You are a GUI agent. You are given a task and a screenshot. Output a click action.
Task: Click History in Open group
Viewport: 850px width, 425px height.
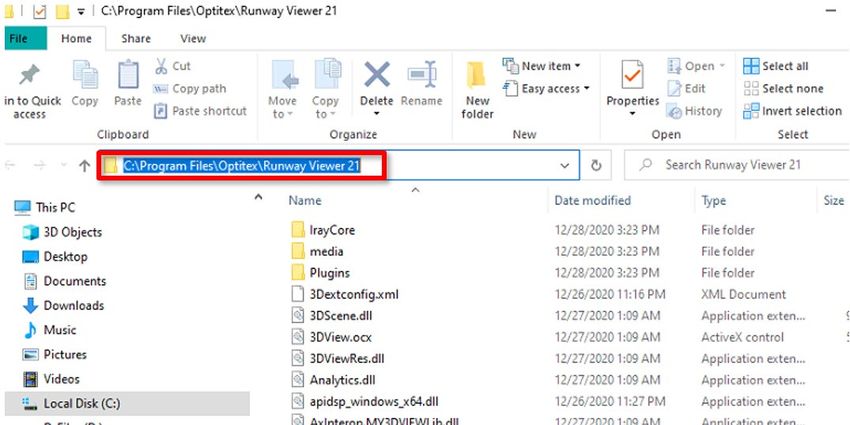[694, 111]
